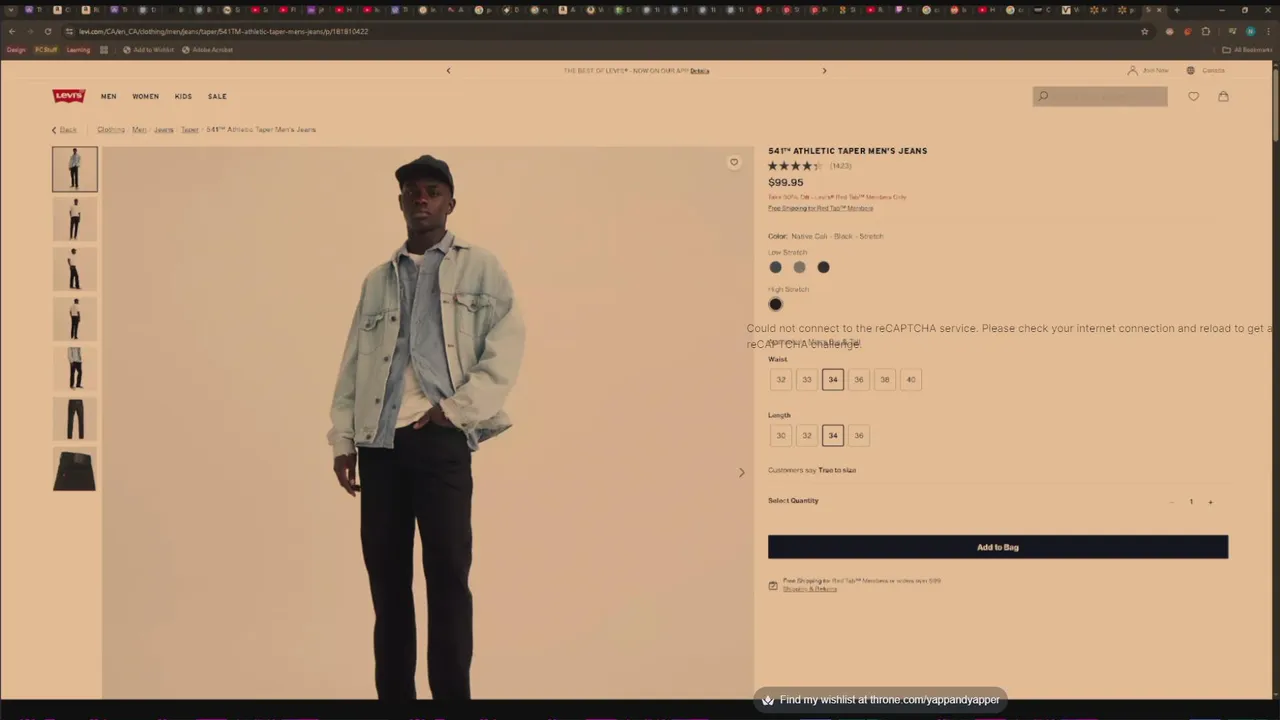Screen dimensions: 1280x720
Task: Open the MEN navigation menu
Action: (108, 97)
